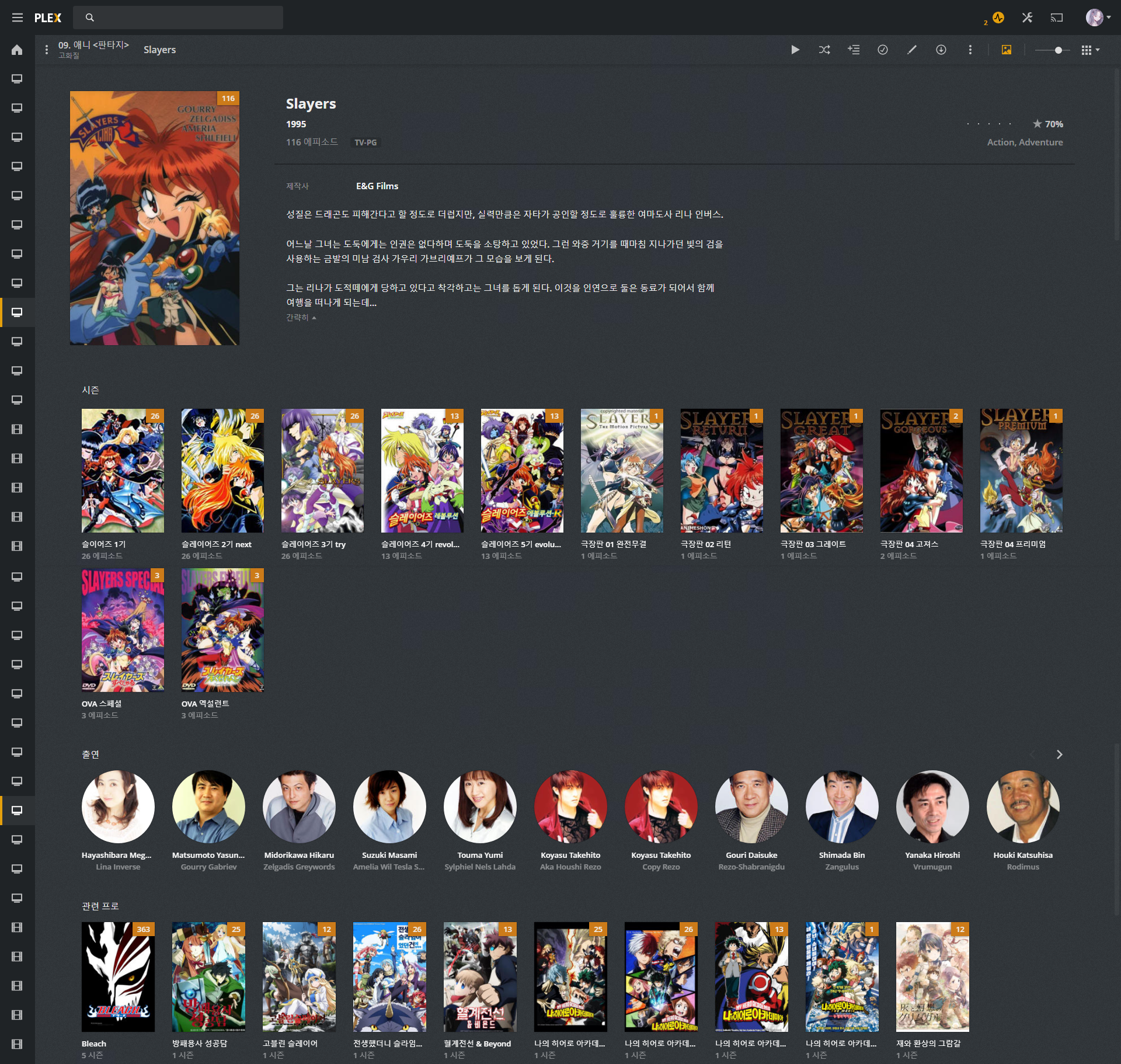Mark Slayers as watched
This screenshot has height=1064, width=1121.
pos(883,50)
